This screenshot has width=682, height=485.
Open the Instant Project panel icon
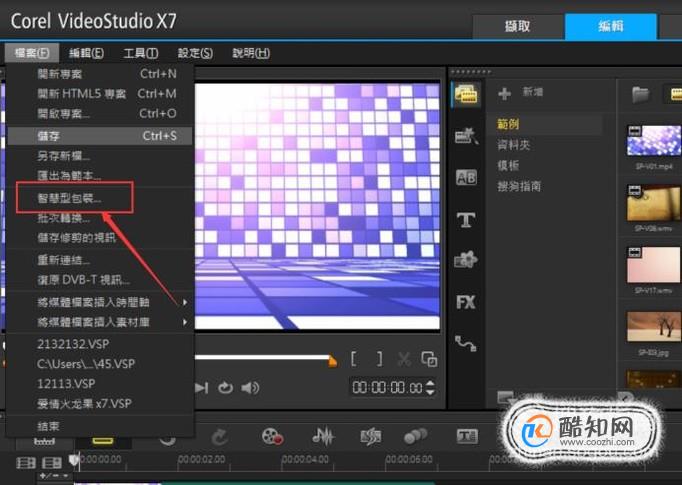[x=466, y=136]
